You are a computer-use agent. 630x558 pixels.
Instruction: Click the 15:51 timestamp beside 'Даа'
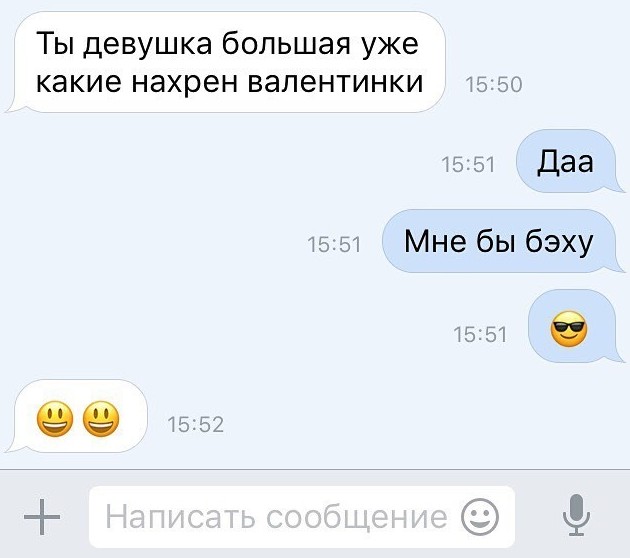468,165
